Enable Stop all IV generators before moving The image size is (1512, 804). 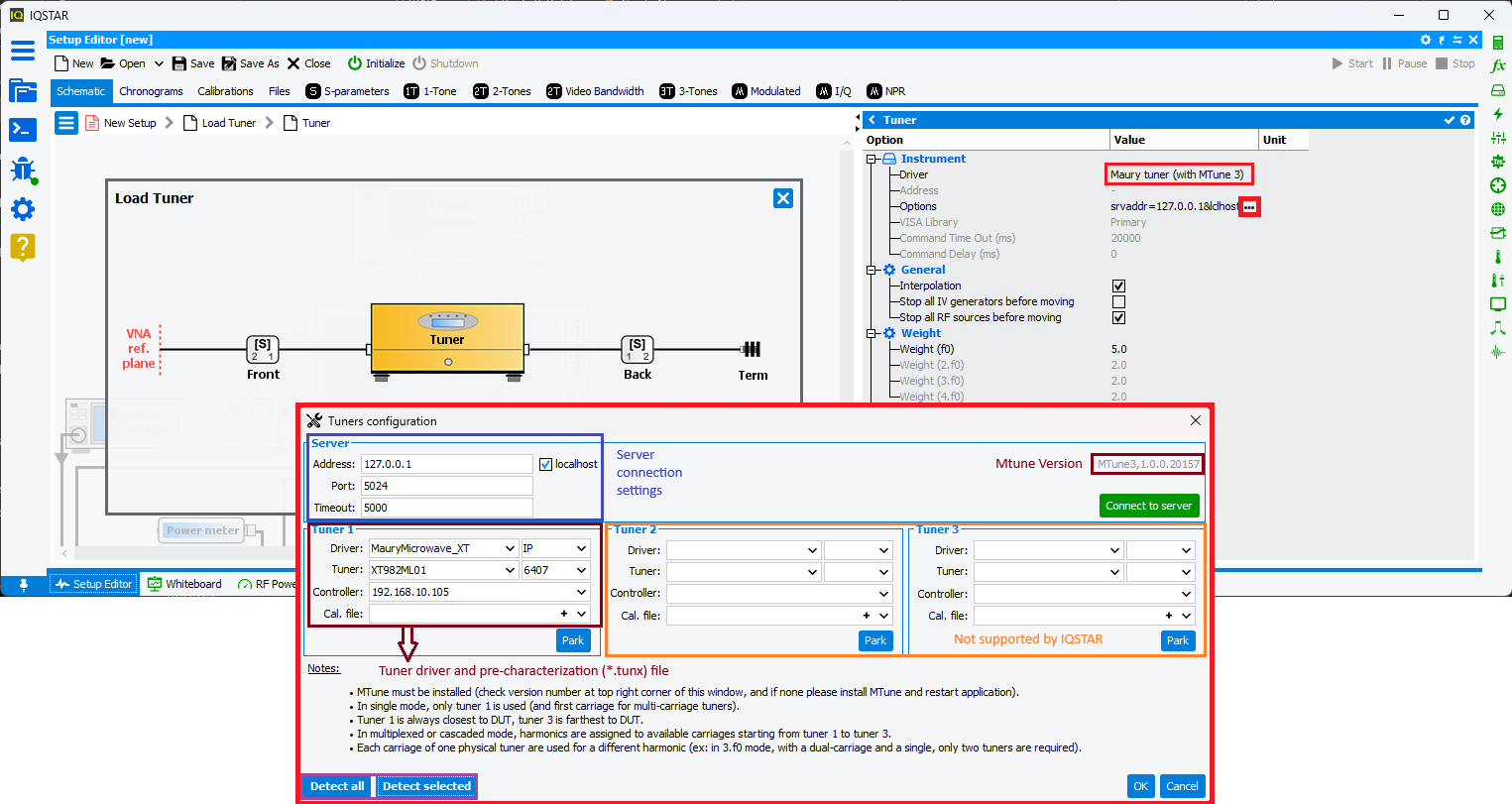[1118, 301]
